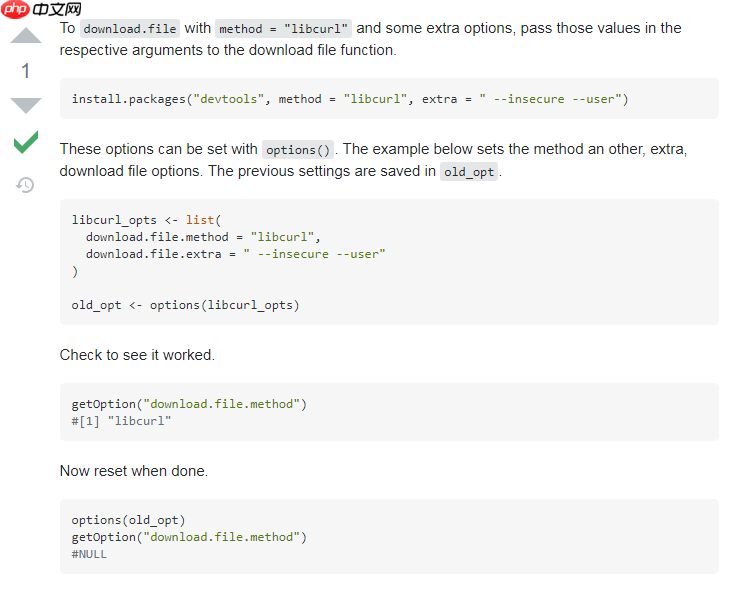733x594 pixels.
Task: Upvote the answer with the up arrow
Action: pos(26,36)
